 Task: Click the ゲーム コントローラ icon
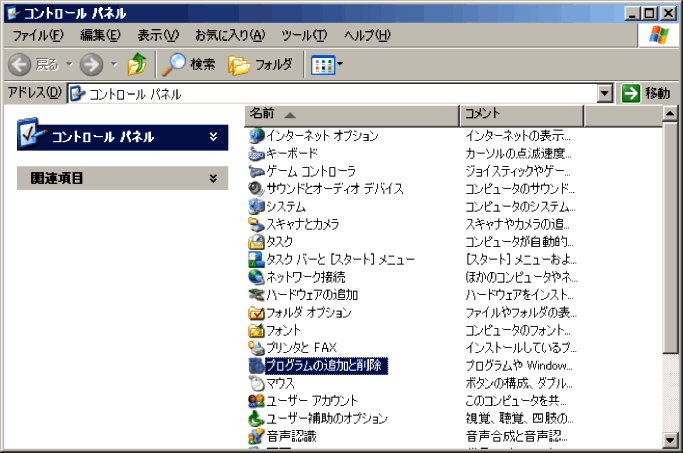click(x=256, y=171)
